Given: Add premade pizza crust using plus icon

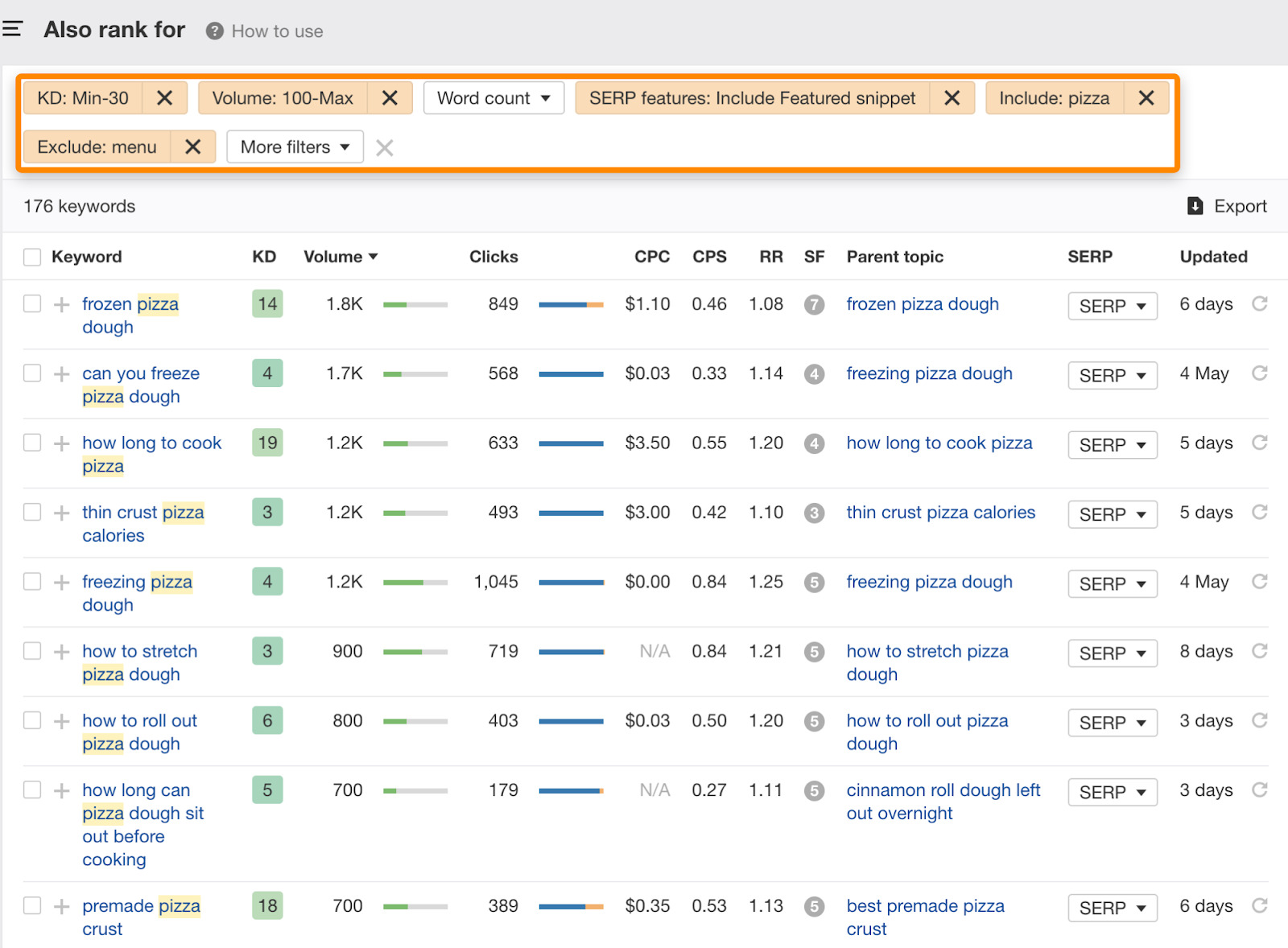Looking at the screenshot, I should click(x=61, y=907).
